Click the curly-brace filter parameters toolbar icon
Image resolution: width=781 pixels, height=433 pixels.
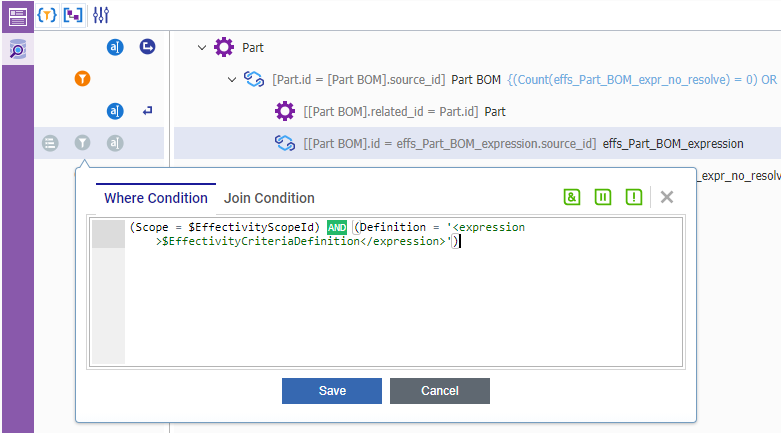coord(47,15)
